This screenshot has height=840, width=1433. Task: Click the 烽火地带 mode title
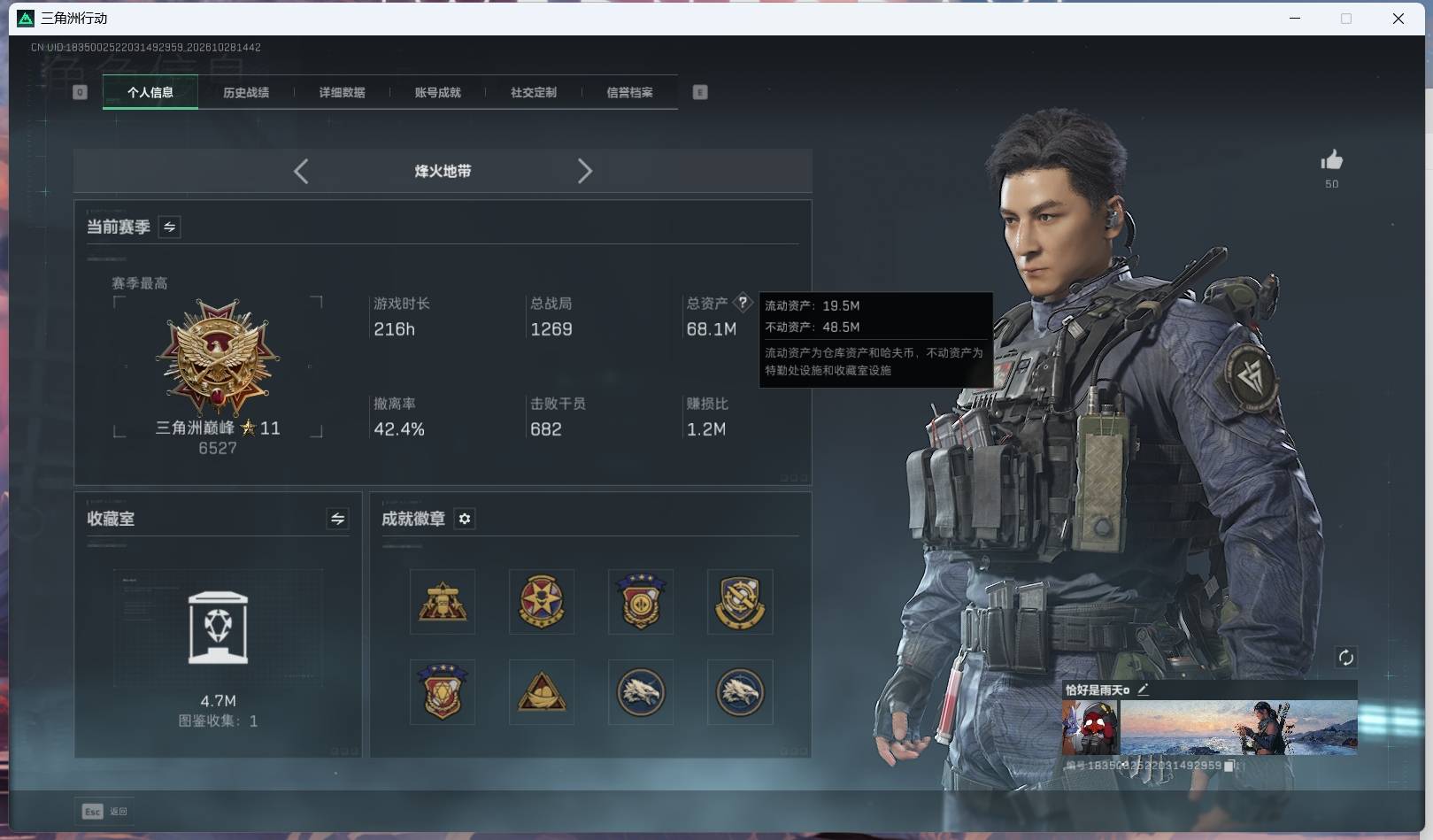click(x=443, y=171)
